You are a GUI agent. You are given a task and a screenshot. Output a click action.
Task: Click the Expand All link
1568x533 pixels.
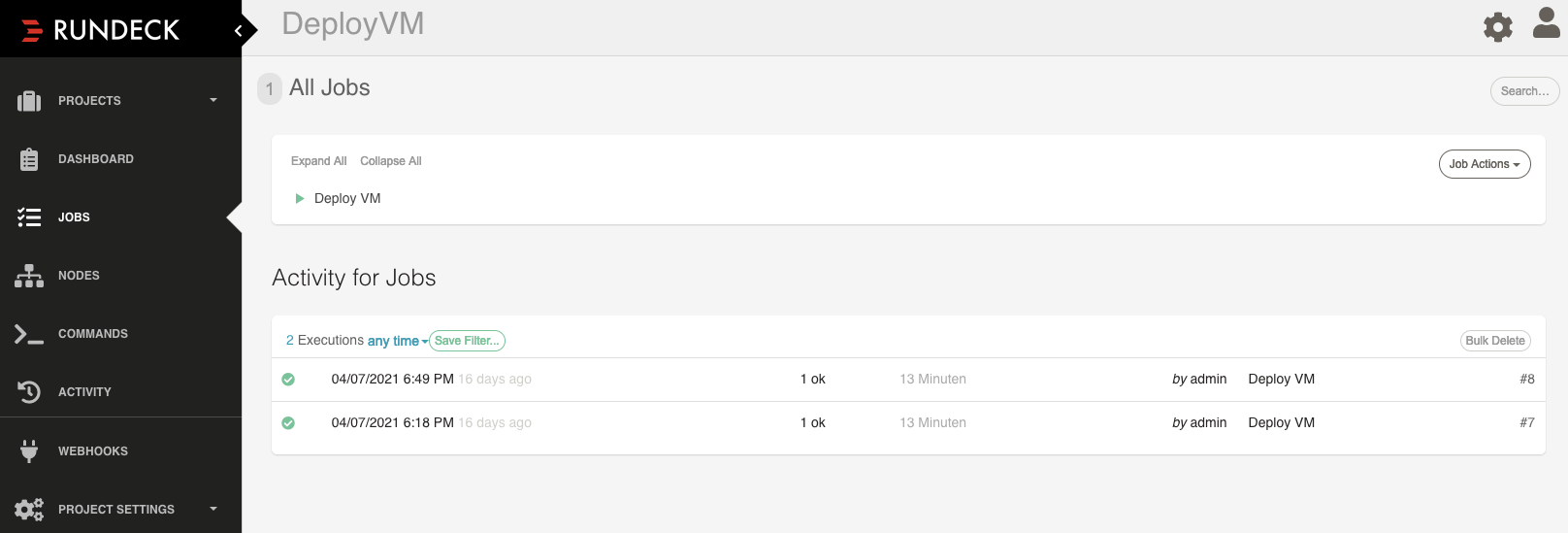(x=318, y=161)
